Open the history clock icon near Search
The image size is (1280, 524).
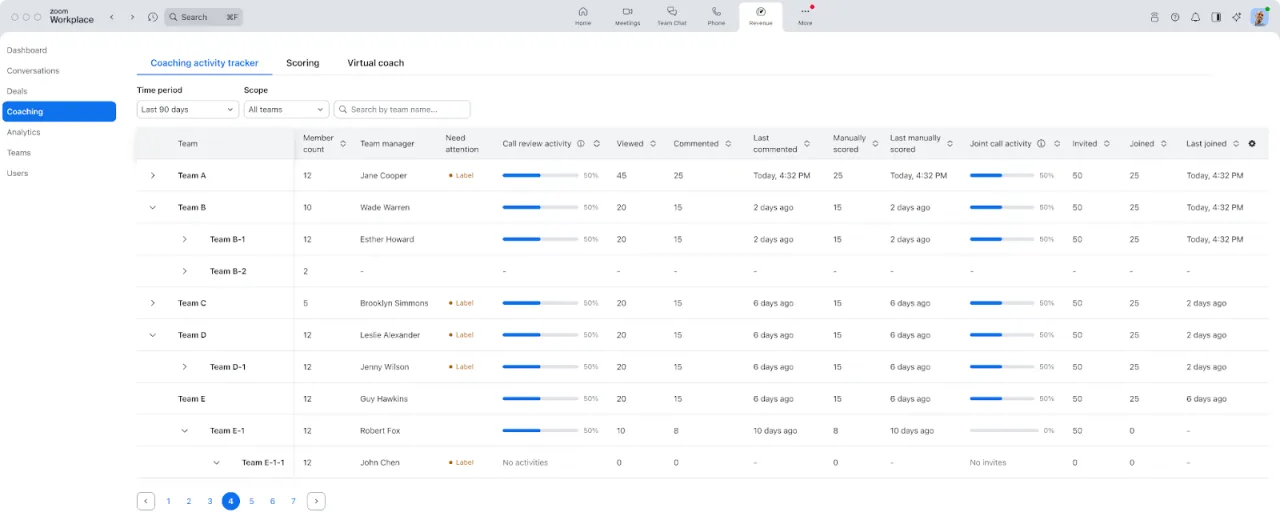click(152, 17)
